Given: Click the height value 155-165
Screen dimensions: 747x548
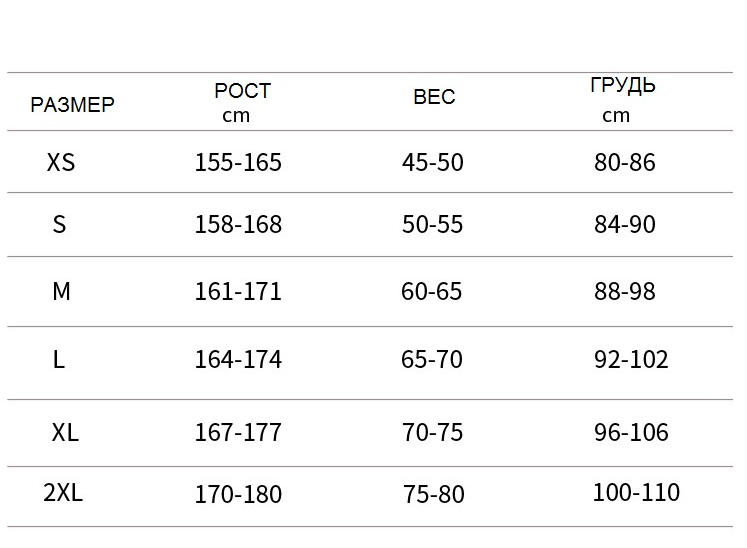Looking at the screenshot, I should (x=238, y=162).
